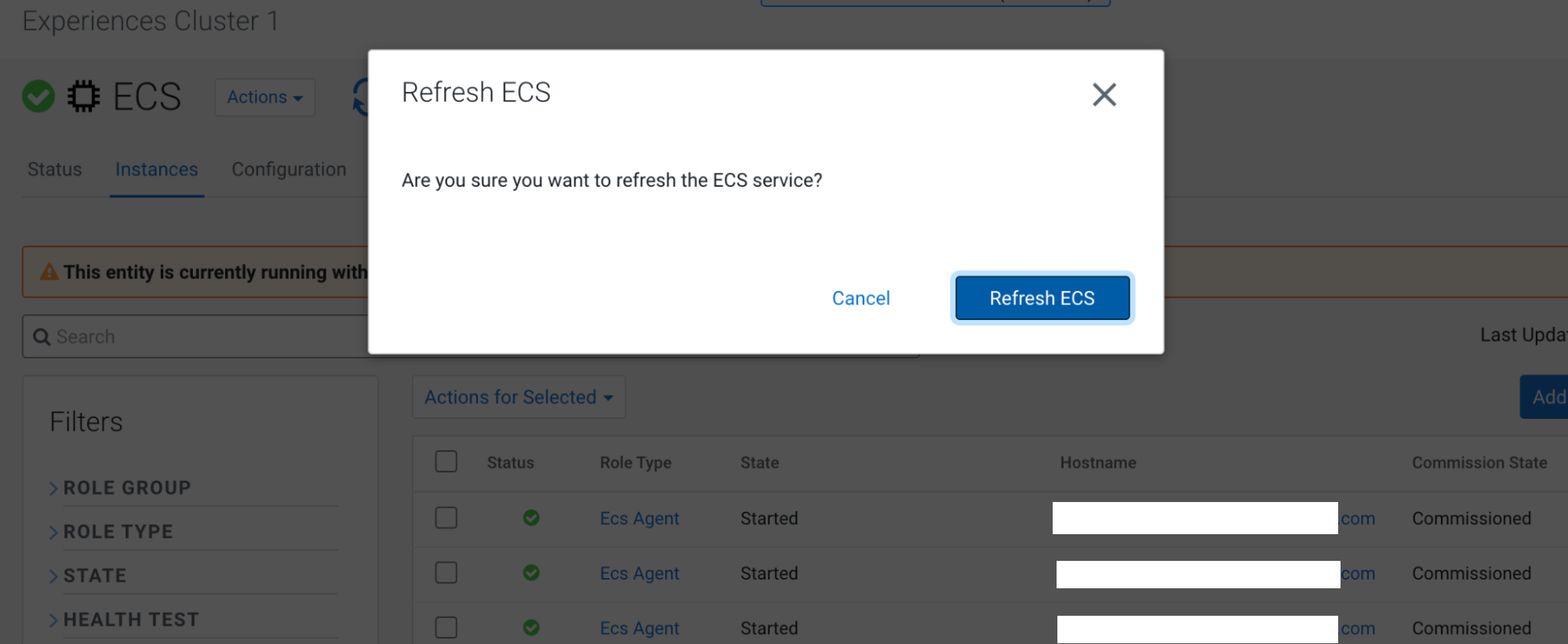Click the search magnifier icon
This screenshot has width=1568, height=644.
pos(42,337)
